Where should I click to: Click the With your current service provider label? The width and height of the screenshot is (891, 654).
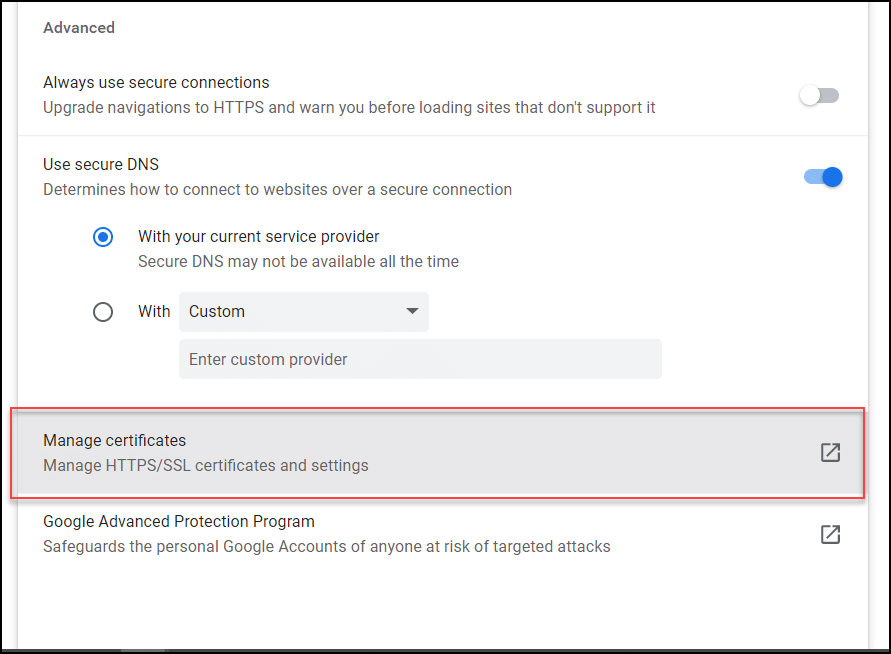pyautogui.click(x=259, y=237)
